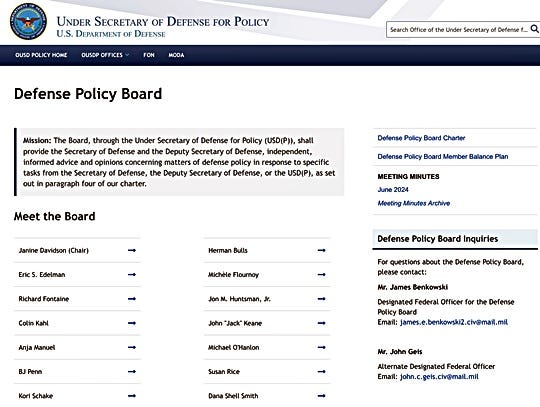The image size is (540, 407).
Task: Open Janine Davidson (Chair) profile
Action: tap(53, 250)
